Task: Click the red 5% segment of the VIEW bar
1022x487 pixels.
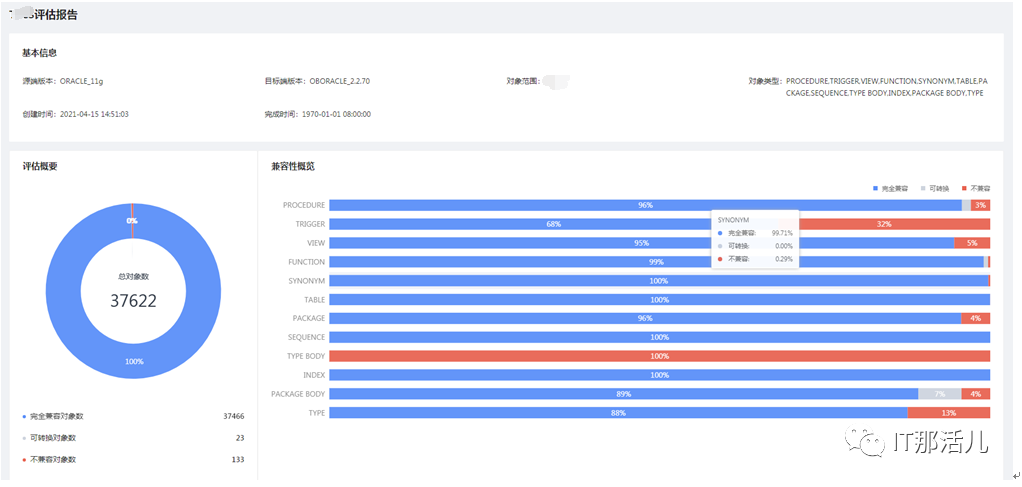Action: tap(972, 243)
